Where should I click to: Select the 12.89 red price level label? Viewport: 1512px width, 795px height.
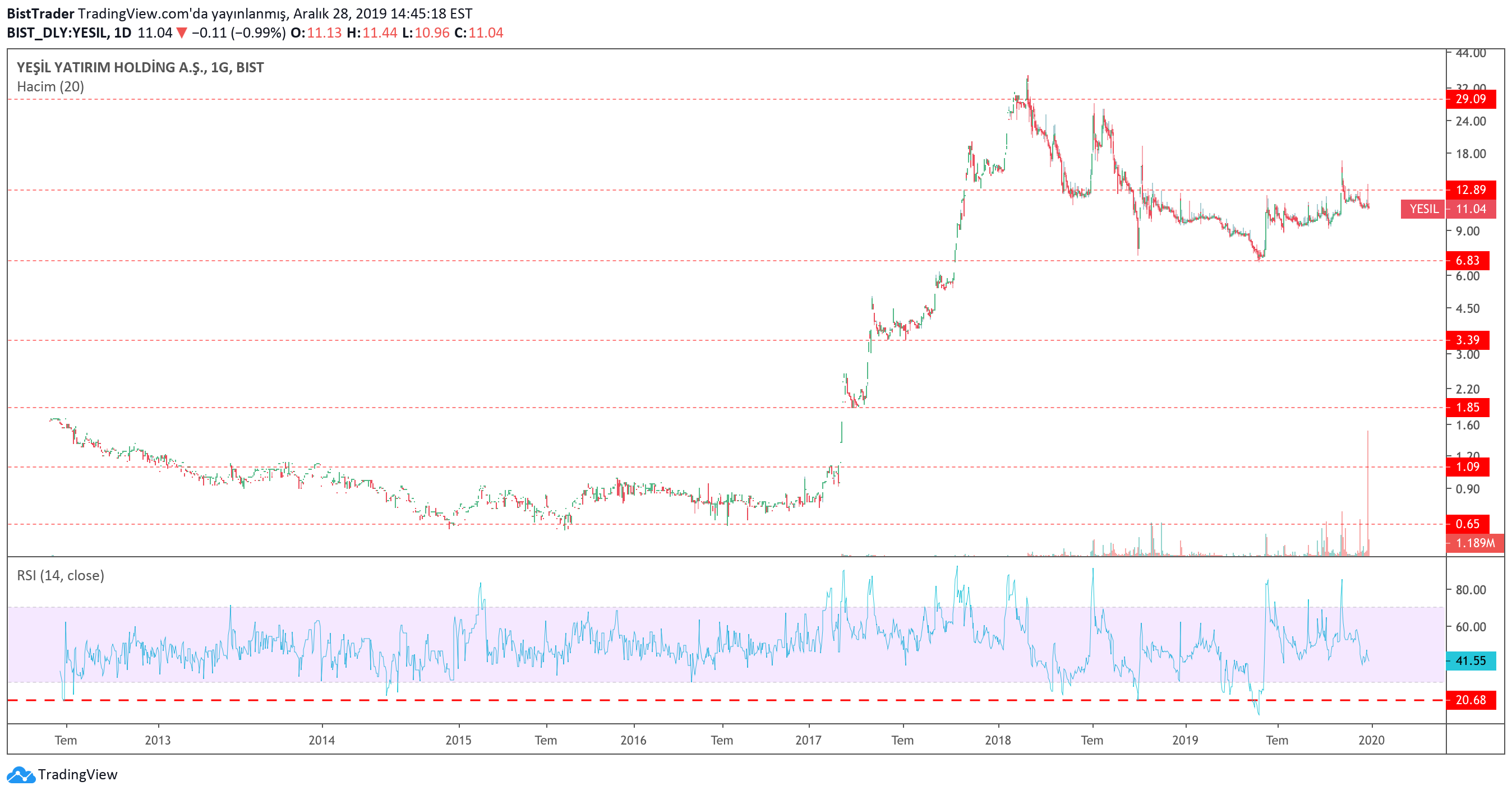click(1470, 189)
